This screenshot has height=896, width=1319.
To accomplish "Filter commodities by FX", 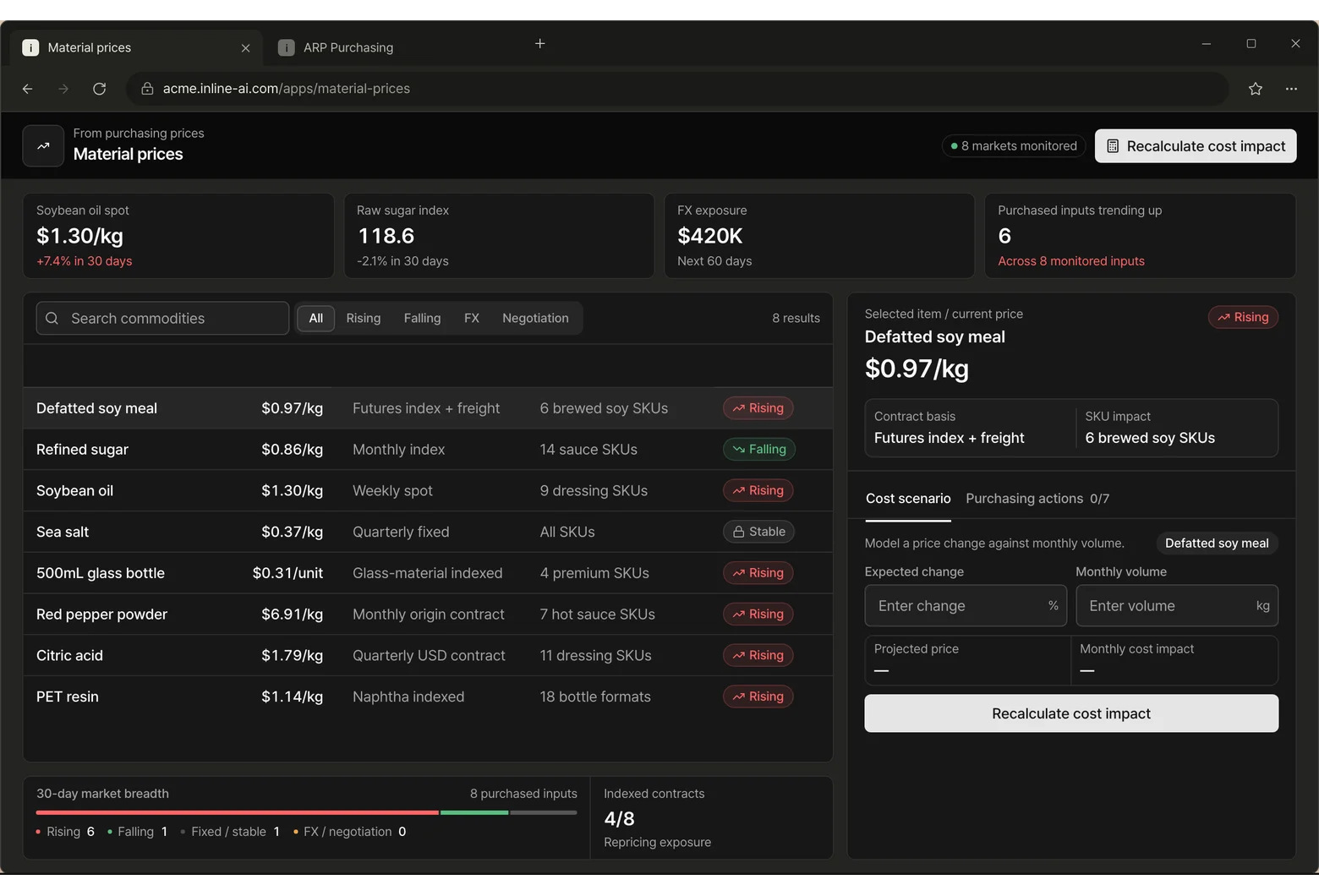I will [x=472, y=319].
